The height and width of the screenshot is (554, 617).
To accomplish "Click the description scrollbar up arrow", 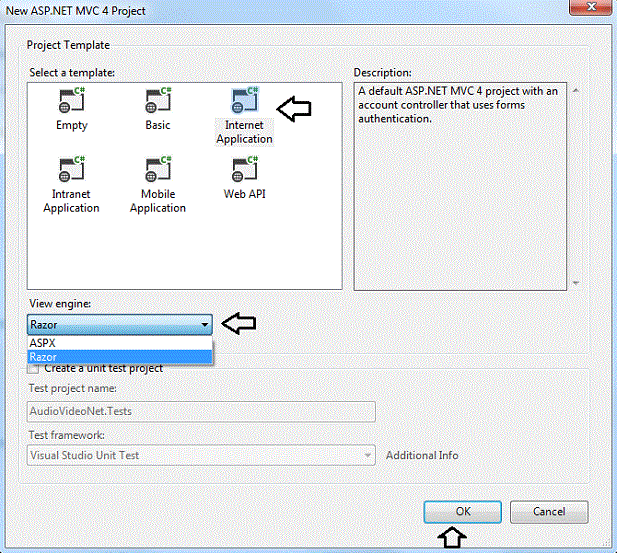I will pos(576,90).
